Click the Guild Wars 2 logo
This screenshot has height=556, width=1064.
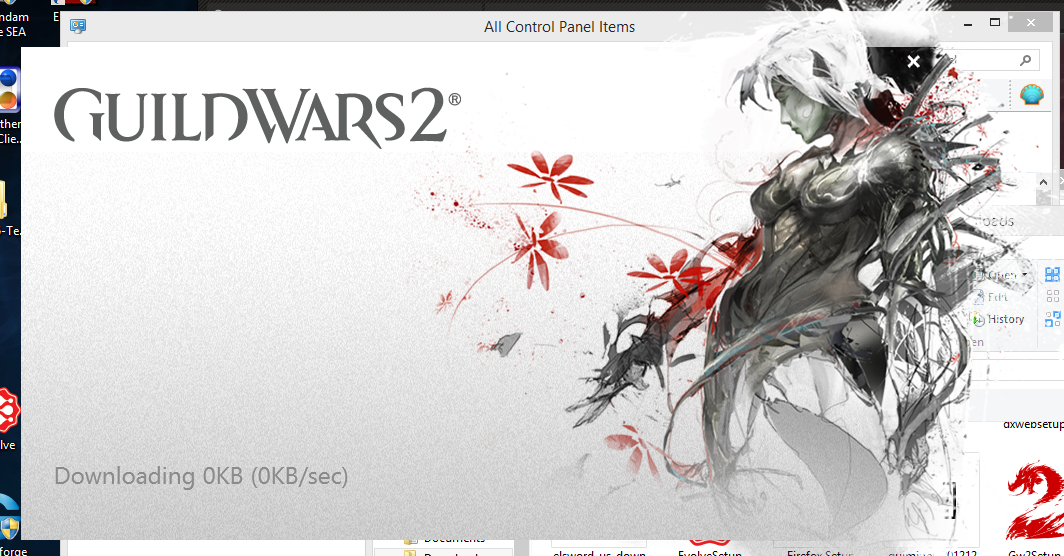coord(257,116)
